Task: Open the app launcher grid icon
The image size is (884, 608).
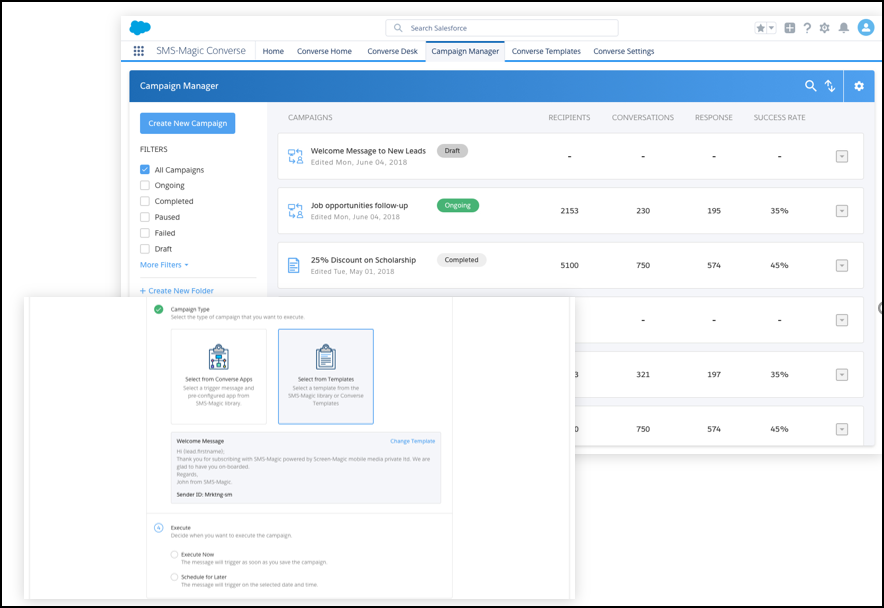Action: click(139, 51)
